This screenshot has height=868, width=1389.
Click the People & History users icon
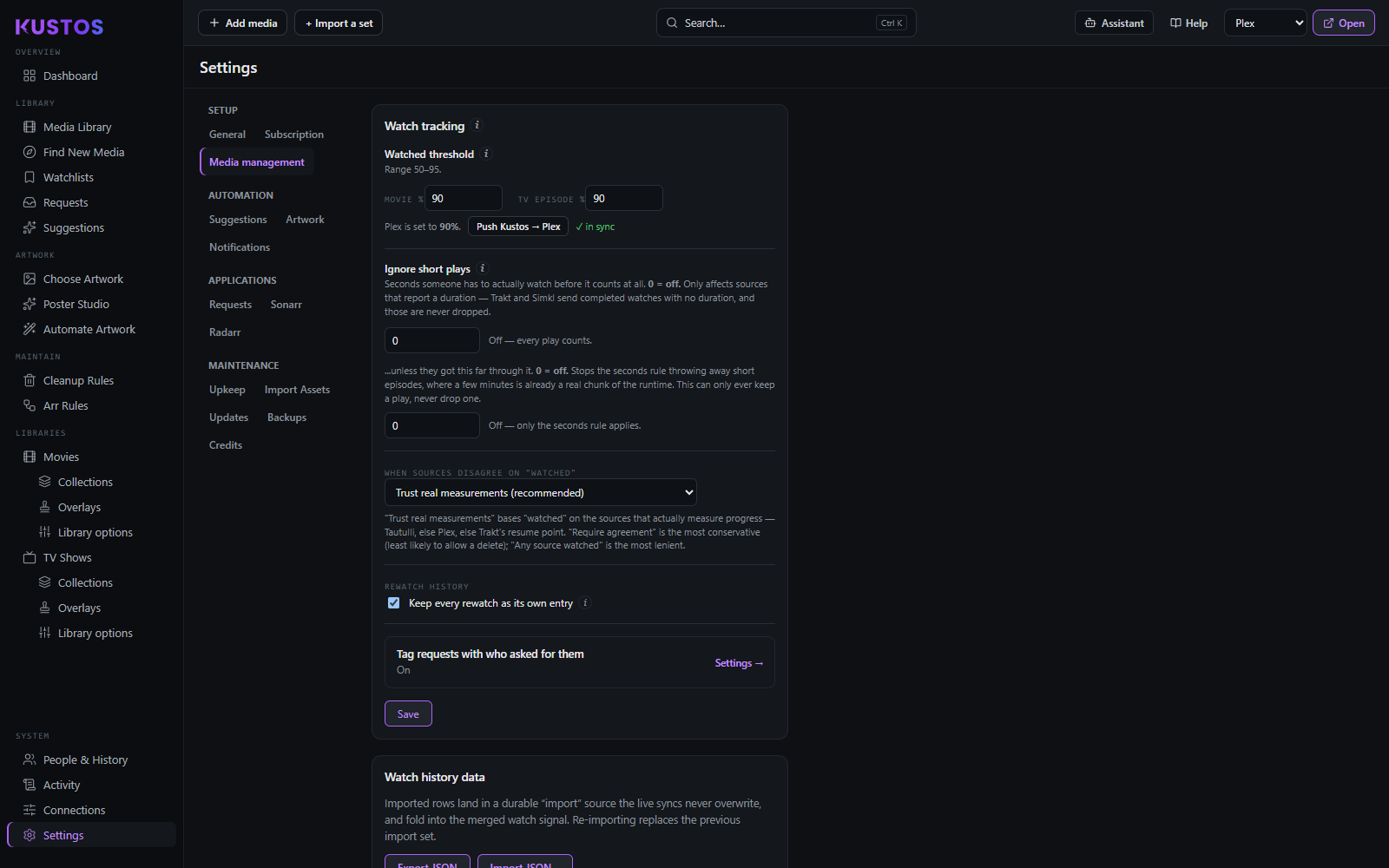(30, 759)
